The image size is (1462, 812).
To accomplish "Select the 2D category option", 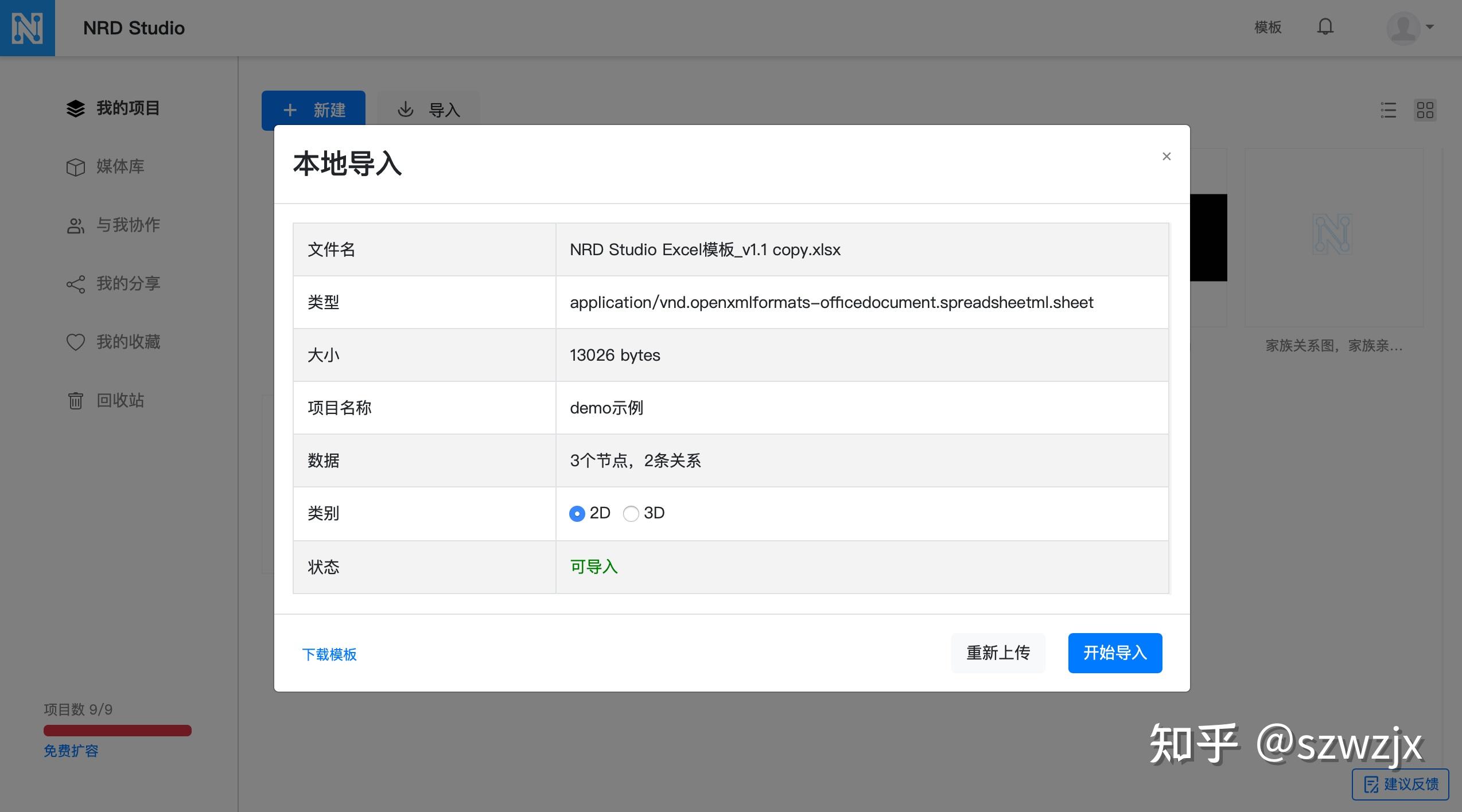I will coord(577,514).
